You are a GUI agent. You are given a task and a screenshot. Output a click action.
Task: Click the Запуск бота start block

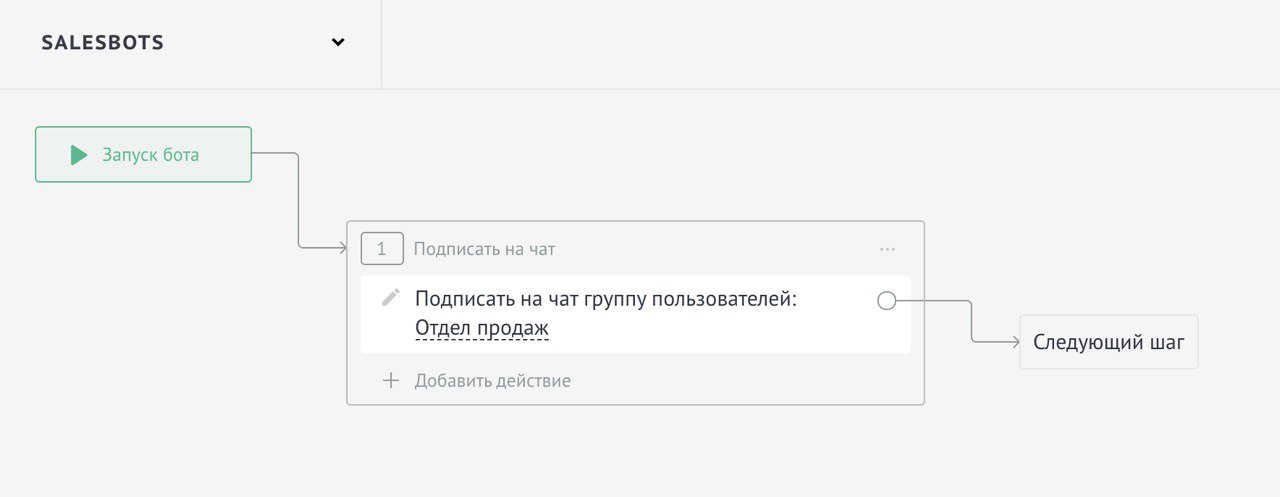coord(143,154)
